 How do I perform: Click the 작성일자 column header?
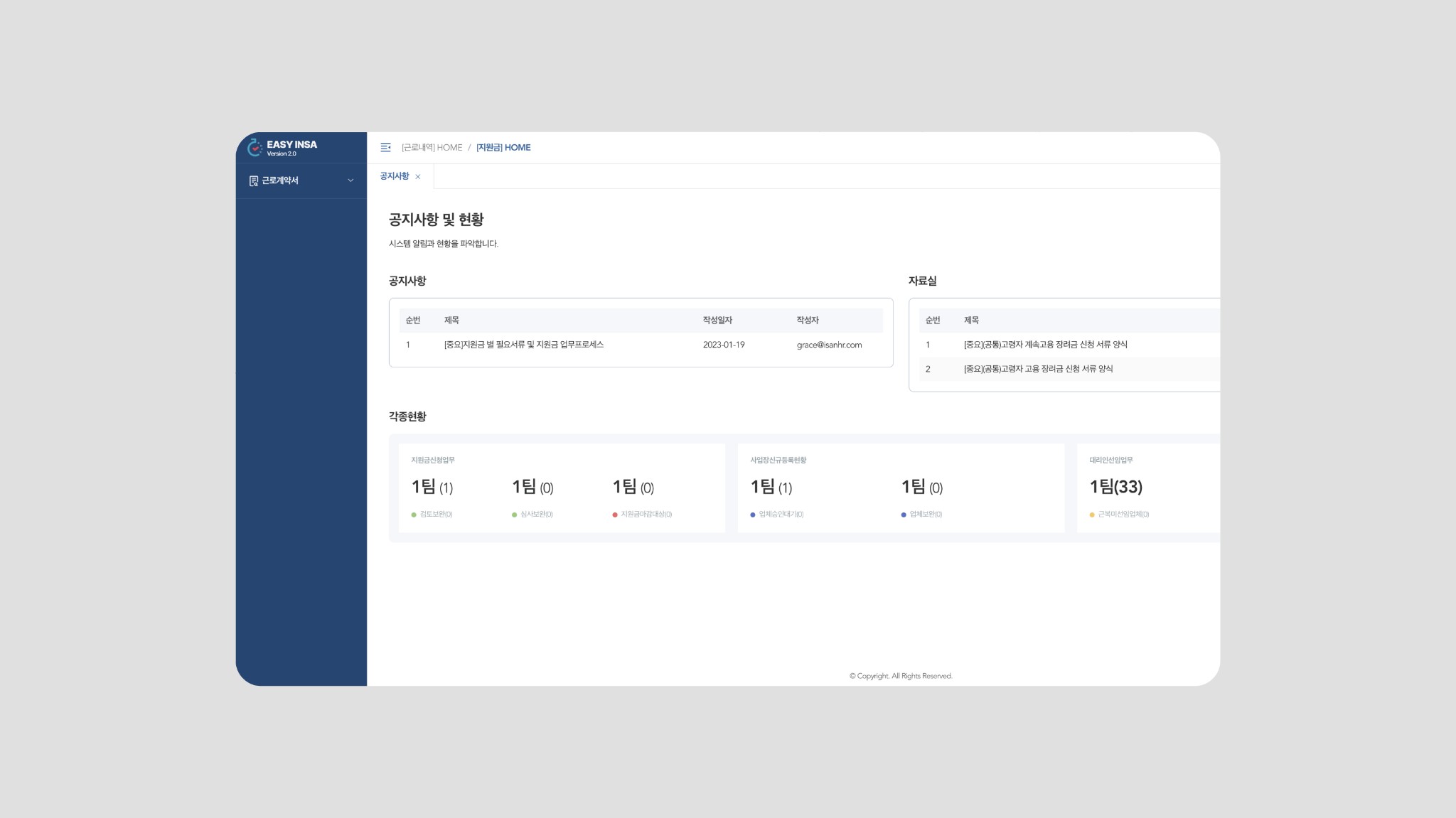(717, 321)
